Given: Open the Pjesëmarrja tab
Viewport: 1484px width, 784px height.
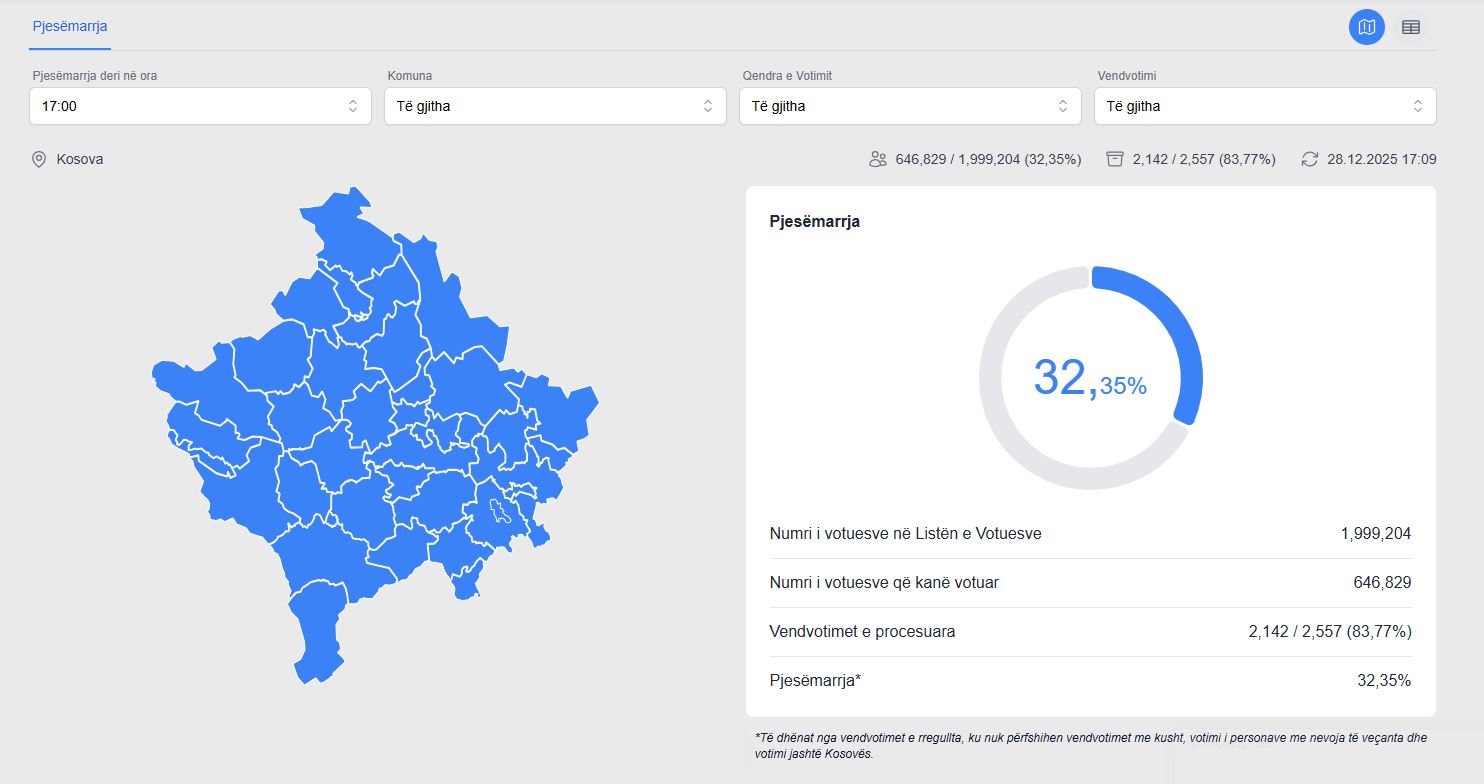Looking at the screenshot, I should [70, 26].
